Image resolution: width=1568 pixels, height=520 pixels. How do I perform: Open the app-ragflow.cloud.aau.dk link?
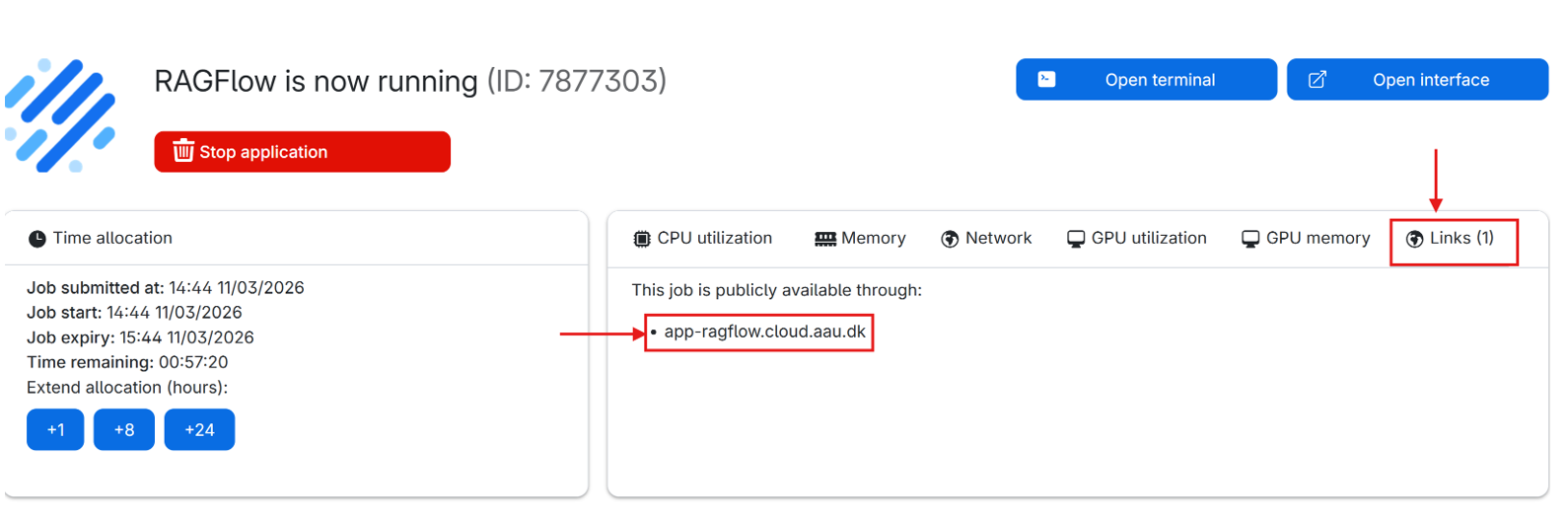764,332
